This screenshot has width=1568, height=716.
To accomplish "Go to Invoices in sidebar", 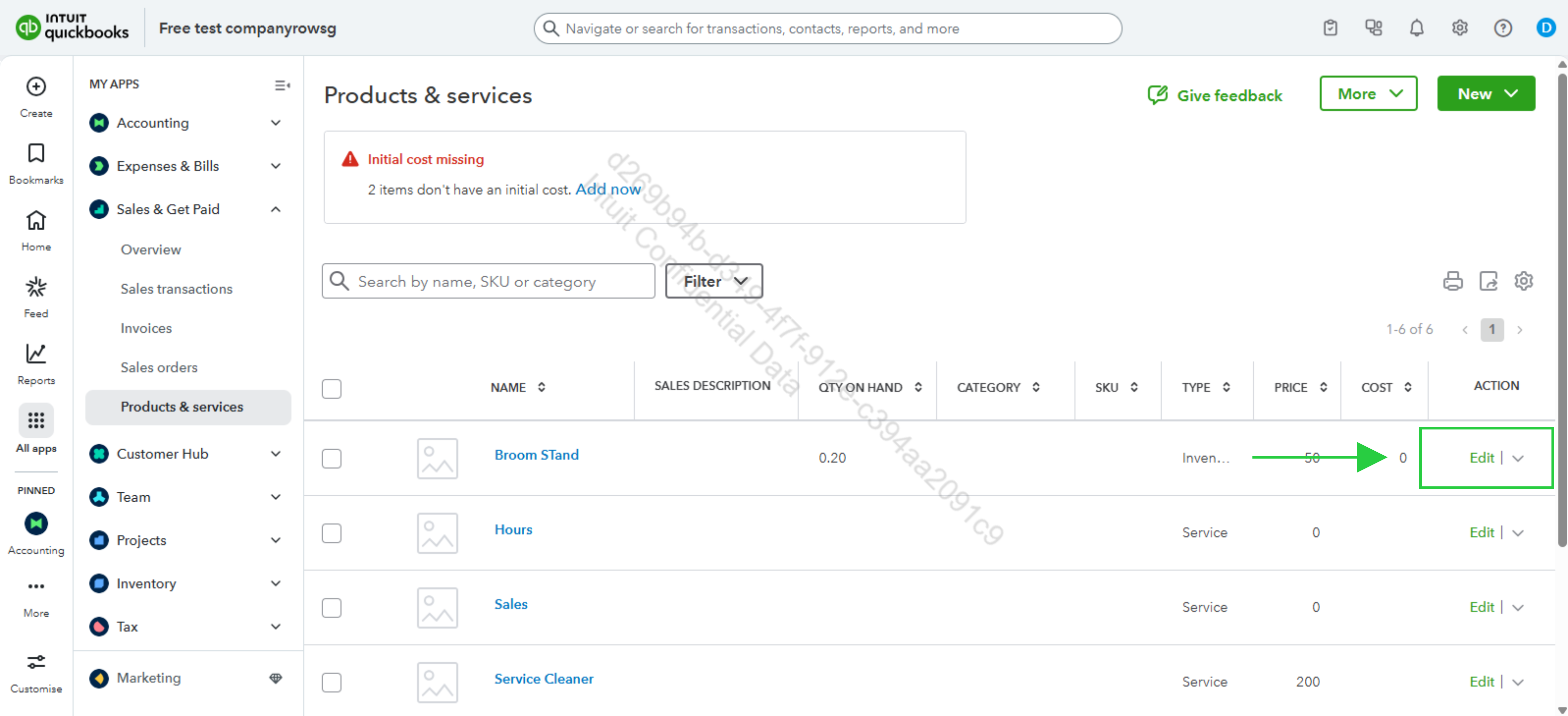I will point(146,328).
